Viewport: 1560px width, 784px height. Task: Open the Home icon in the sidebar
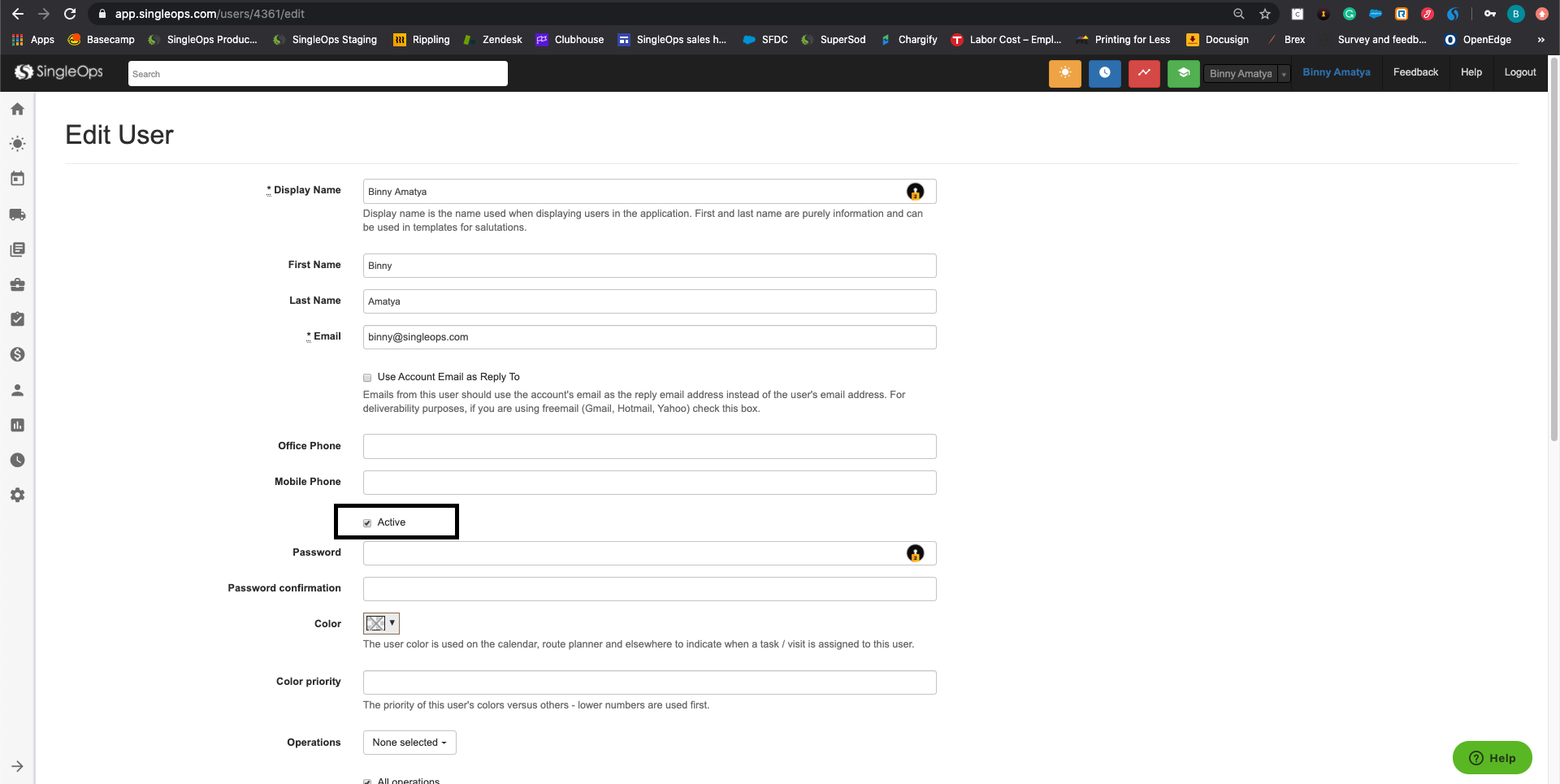pos(17,109)
